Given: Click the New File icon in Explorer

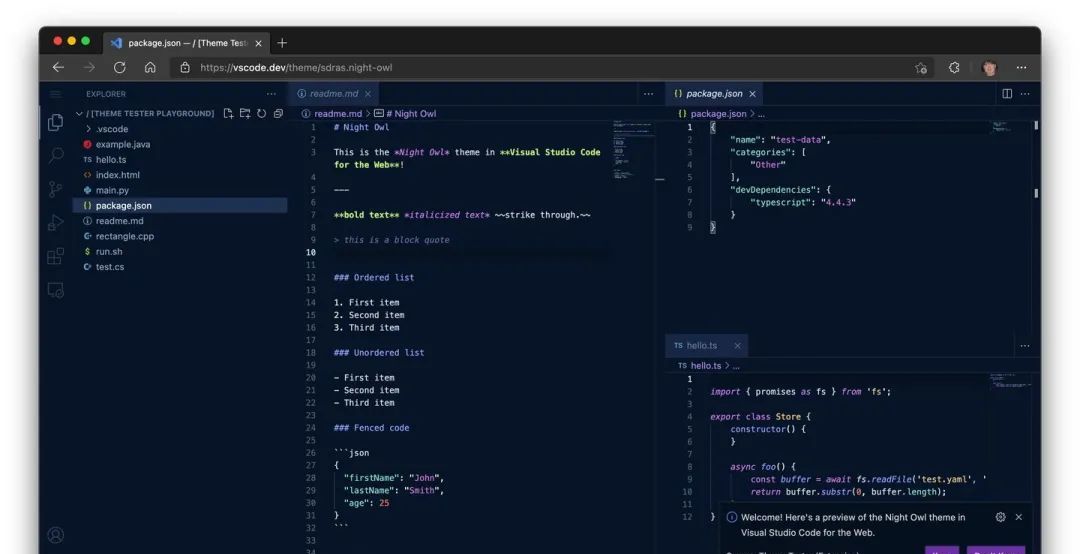Looking at the screenshot, I should (x=228, y=114).
